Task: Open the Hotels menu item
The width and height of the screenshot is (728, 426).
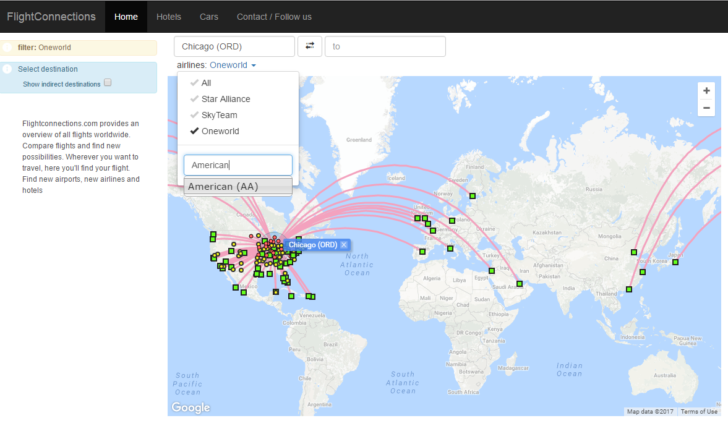Action: pyautogui.click(x=169, y=17)
